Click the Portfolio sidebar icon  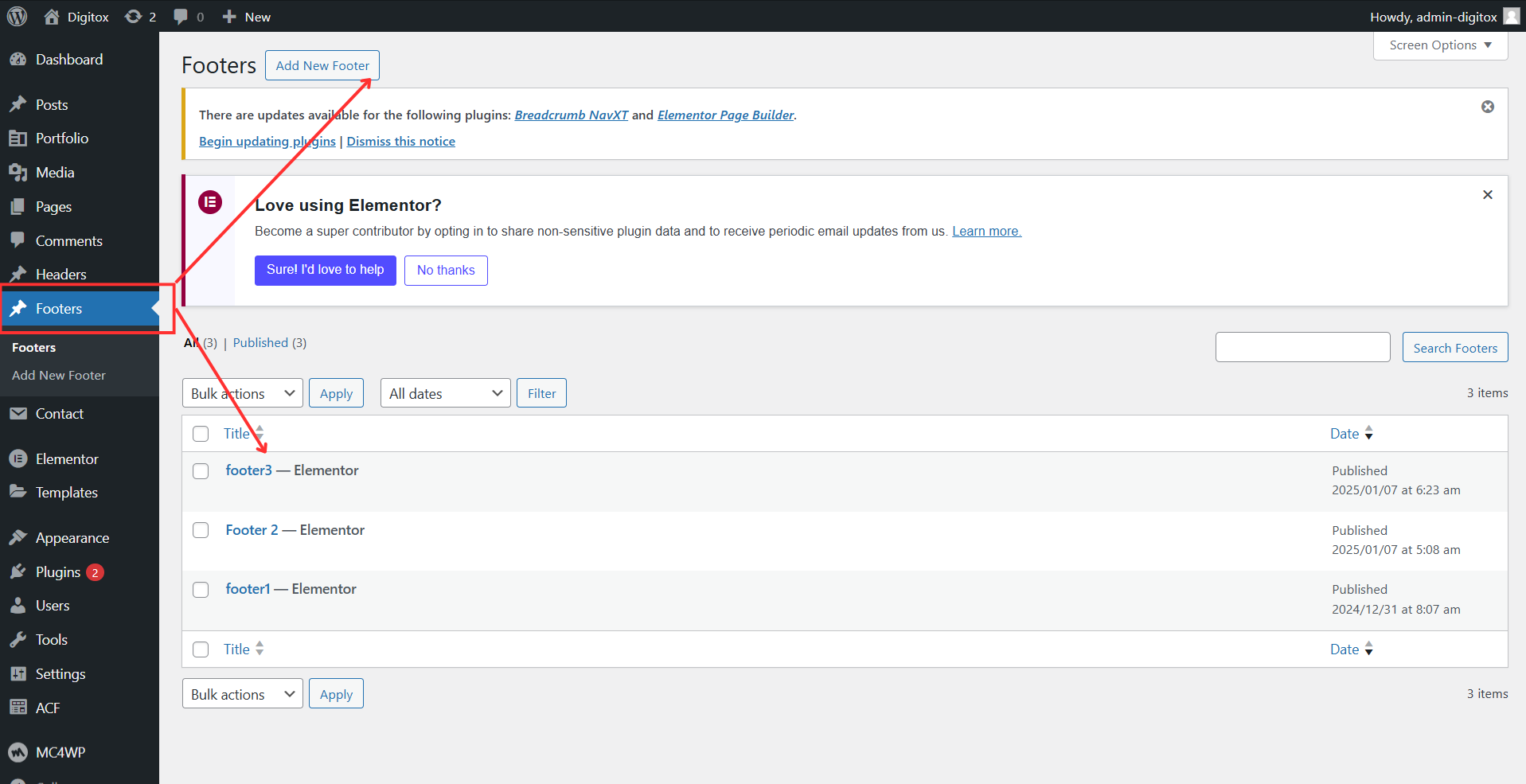click(x=18, y=138)
